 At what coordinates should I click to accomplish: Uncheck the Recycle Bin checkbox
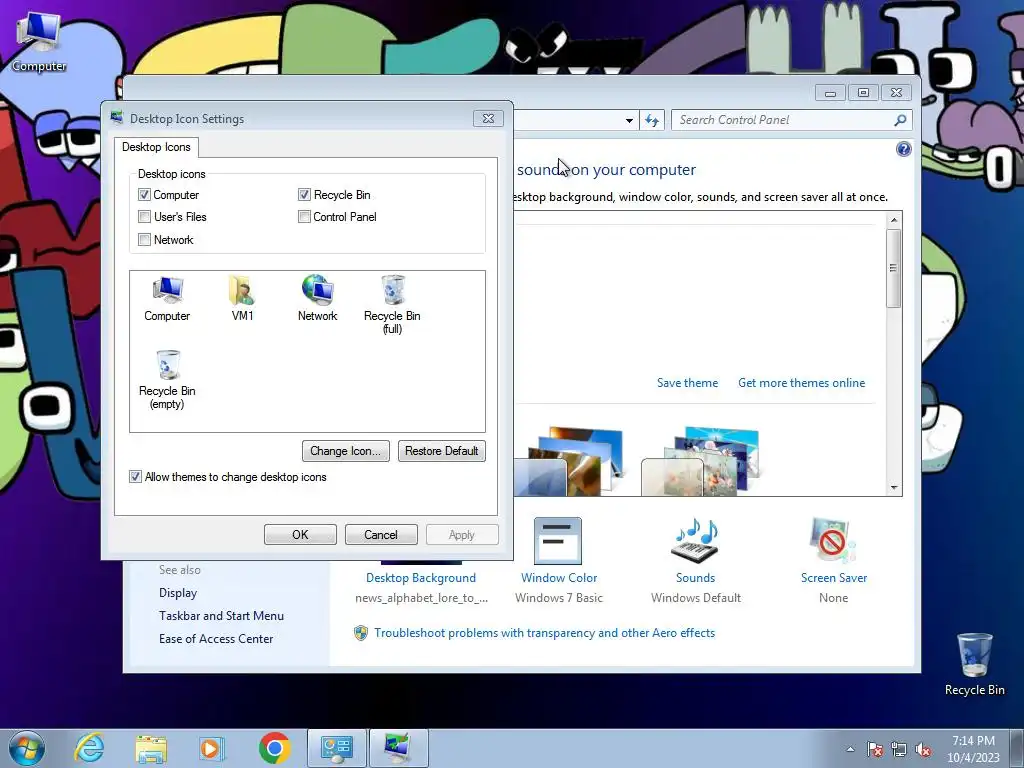304,195
